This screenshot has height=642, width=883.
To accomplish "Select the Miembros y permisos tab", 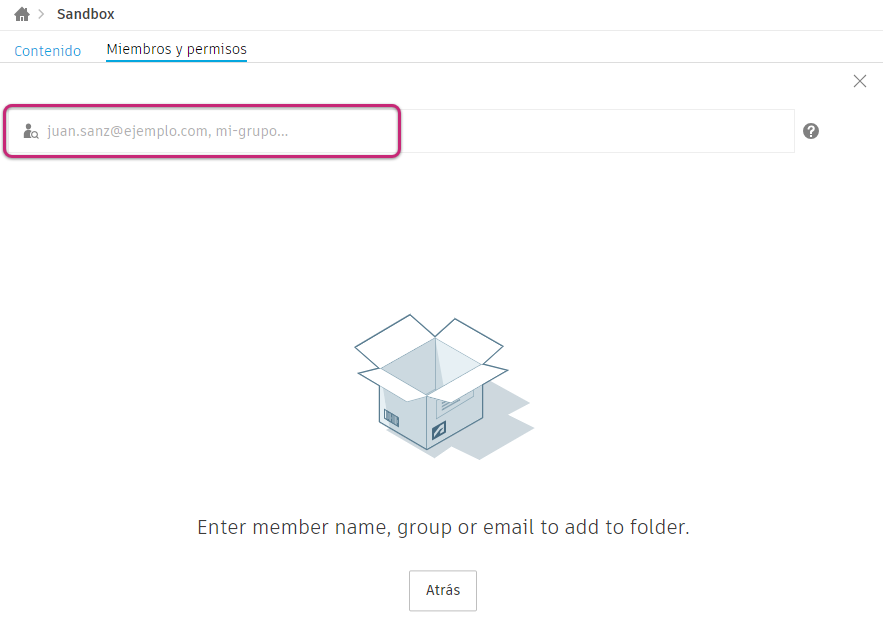I will point(176,49).
